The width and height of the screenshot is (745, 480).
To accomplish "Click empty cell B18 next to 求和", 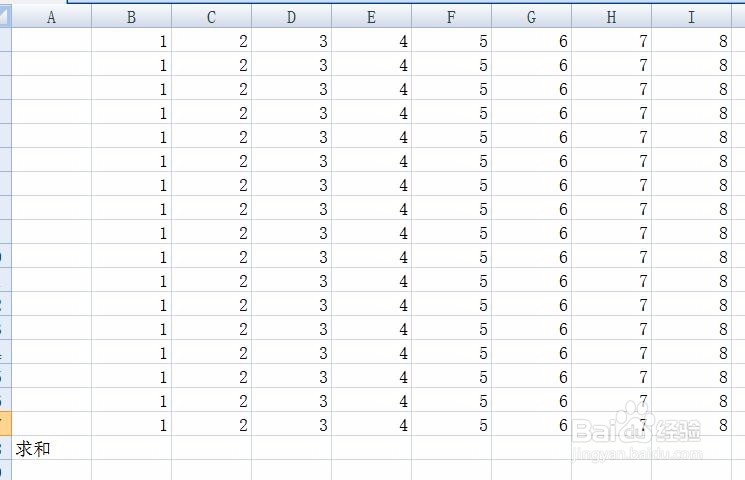I will click(131, 449).
